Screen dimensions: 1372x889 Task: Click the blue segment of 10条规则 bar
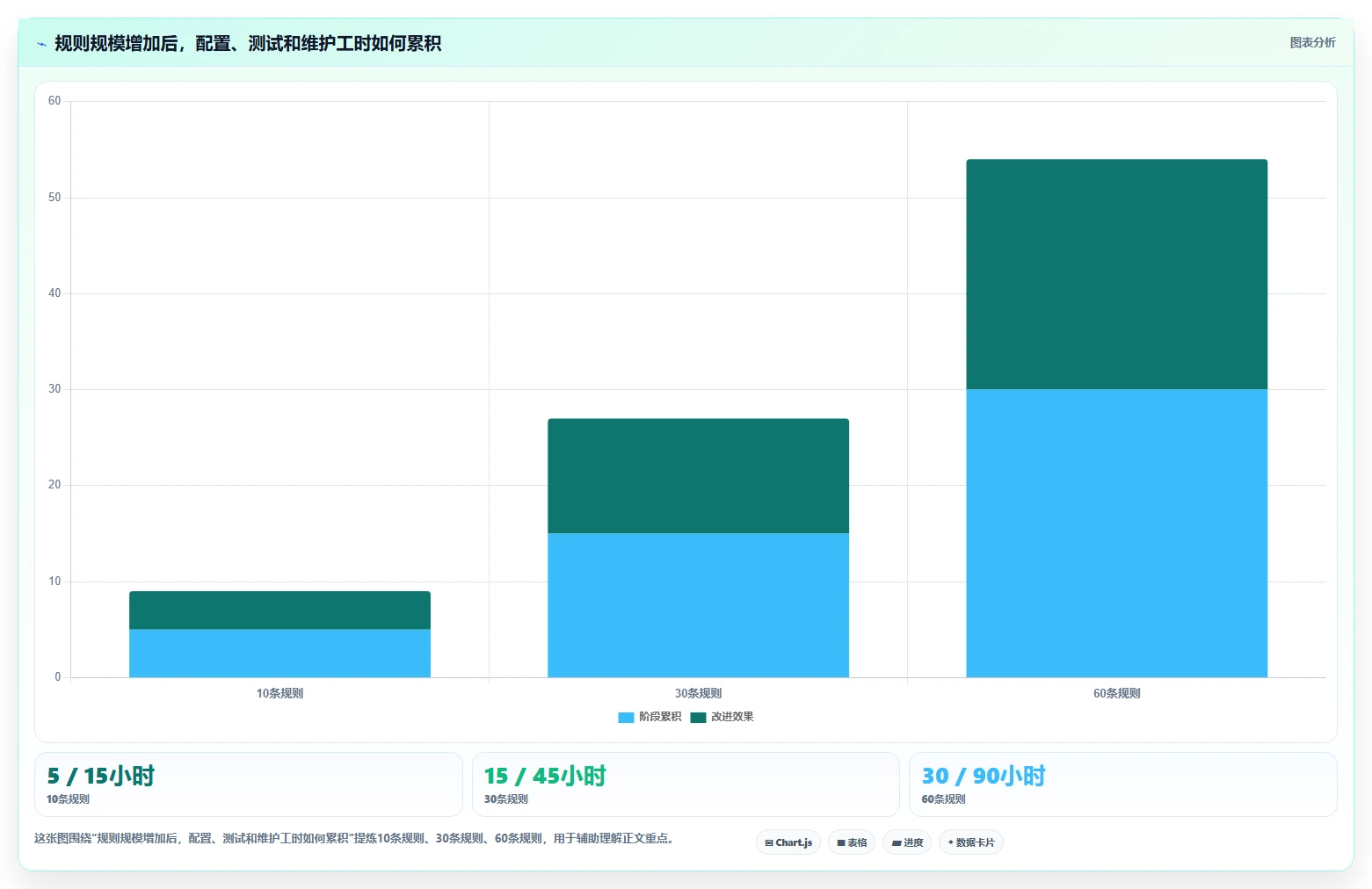(x=279, y=654)
